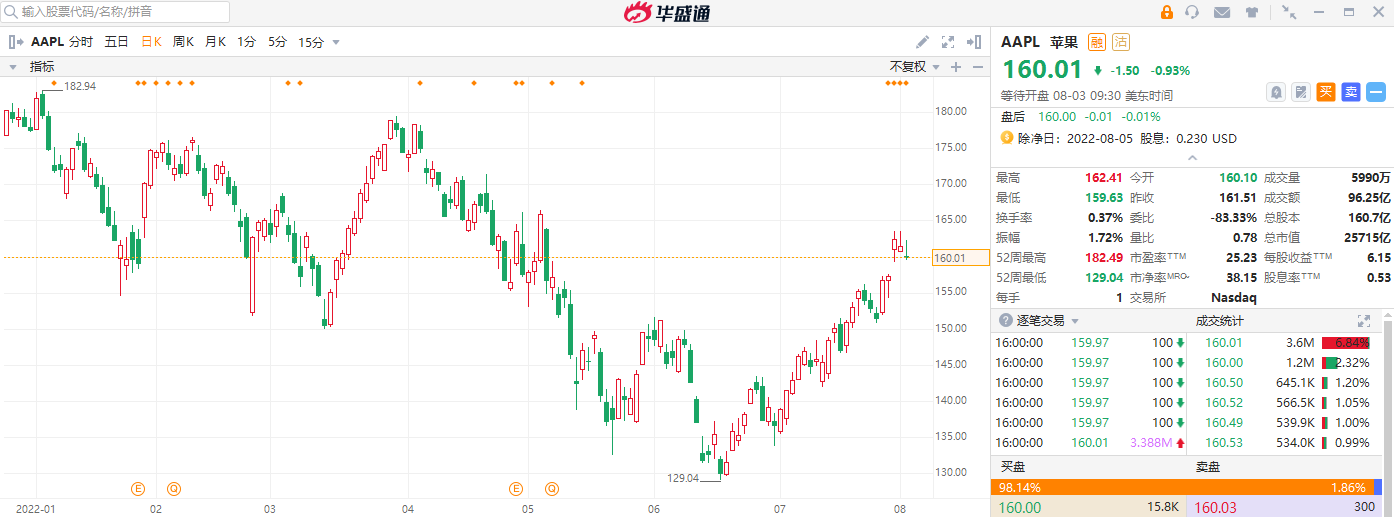The height and width of the screenshot is (517, 1394).
Task: Switch to compact mode arrows icon
Action: (1289, 12)
